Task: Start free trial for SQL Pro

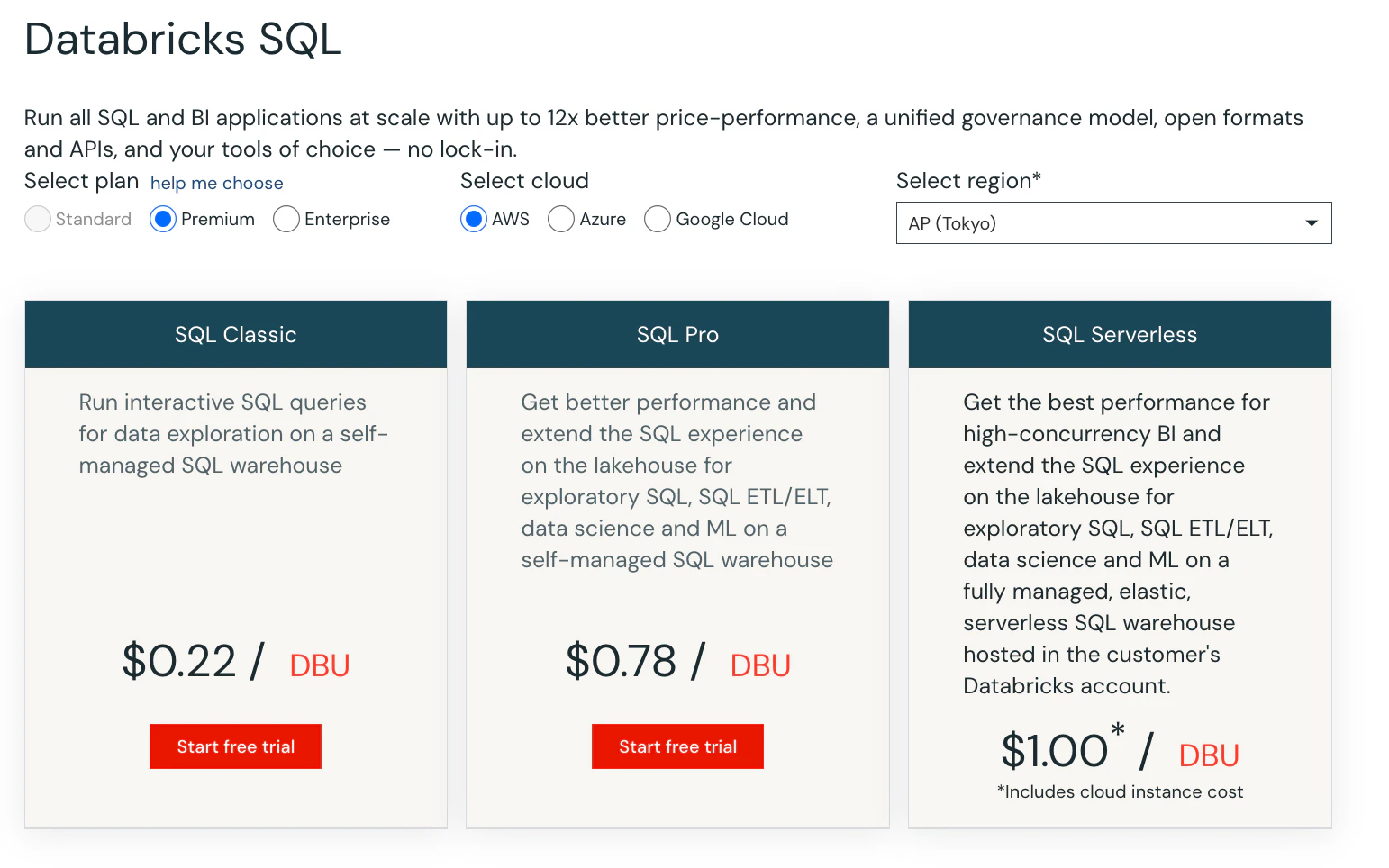Action: pyautogui.click(x=677, y=746)
